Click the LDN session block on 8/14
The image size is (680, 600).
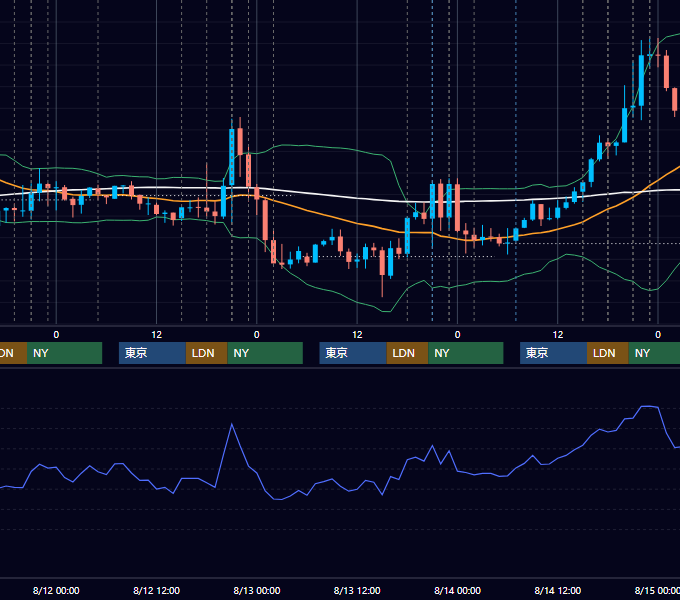(608, 353)
